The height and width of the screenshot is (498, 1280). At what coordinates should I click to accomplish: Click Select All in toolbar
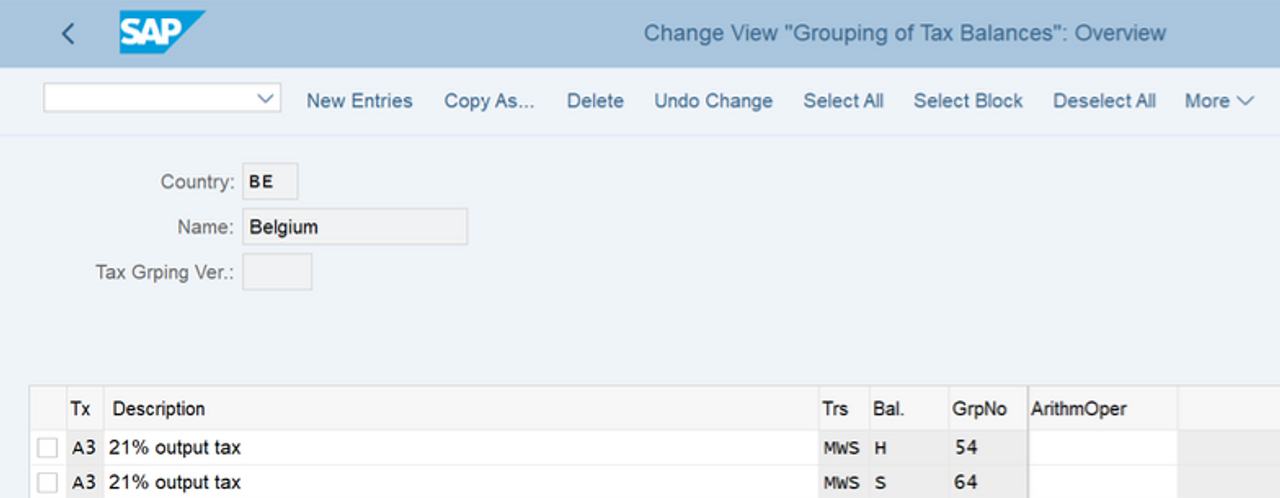843,101
